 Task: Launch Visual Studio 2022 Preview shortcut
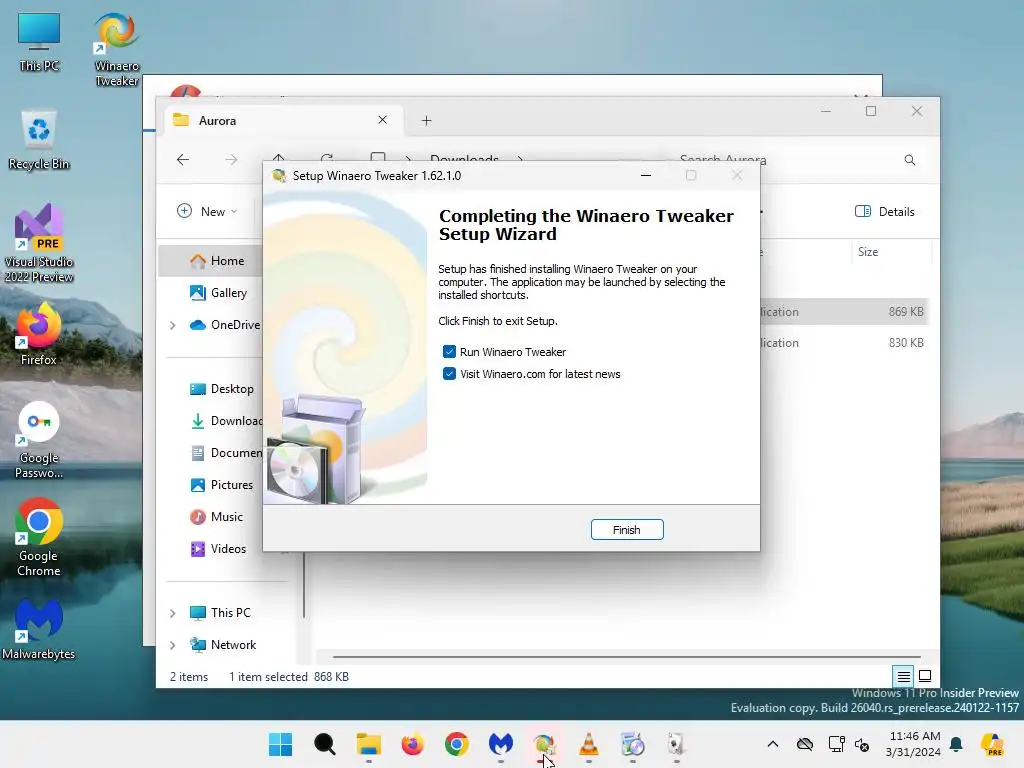click(x=39, y=244)
